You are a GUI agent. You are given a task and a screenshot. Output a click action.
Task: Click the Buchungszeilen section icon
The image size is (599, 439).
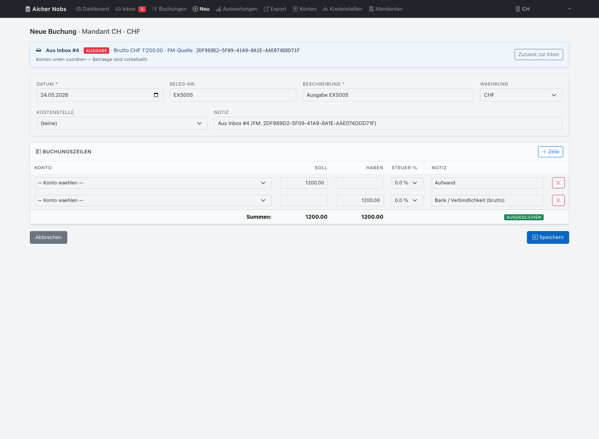38,152
